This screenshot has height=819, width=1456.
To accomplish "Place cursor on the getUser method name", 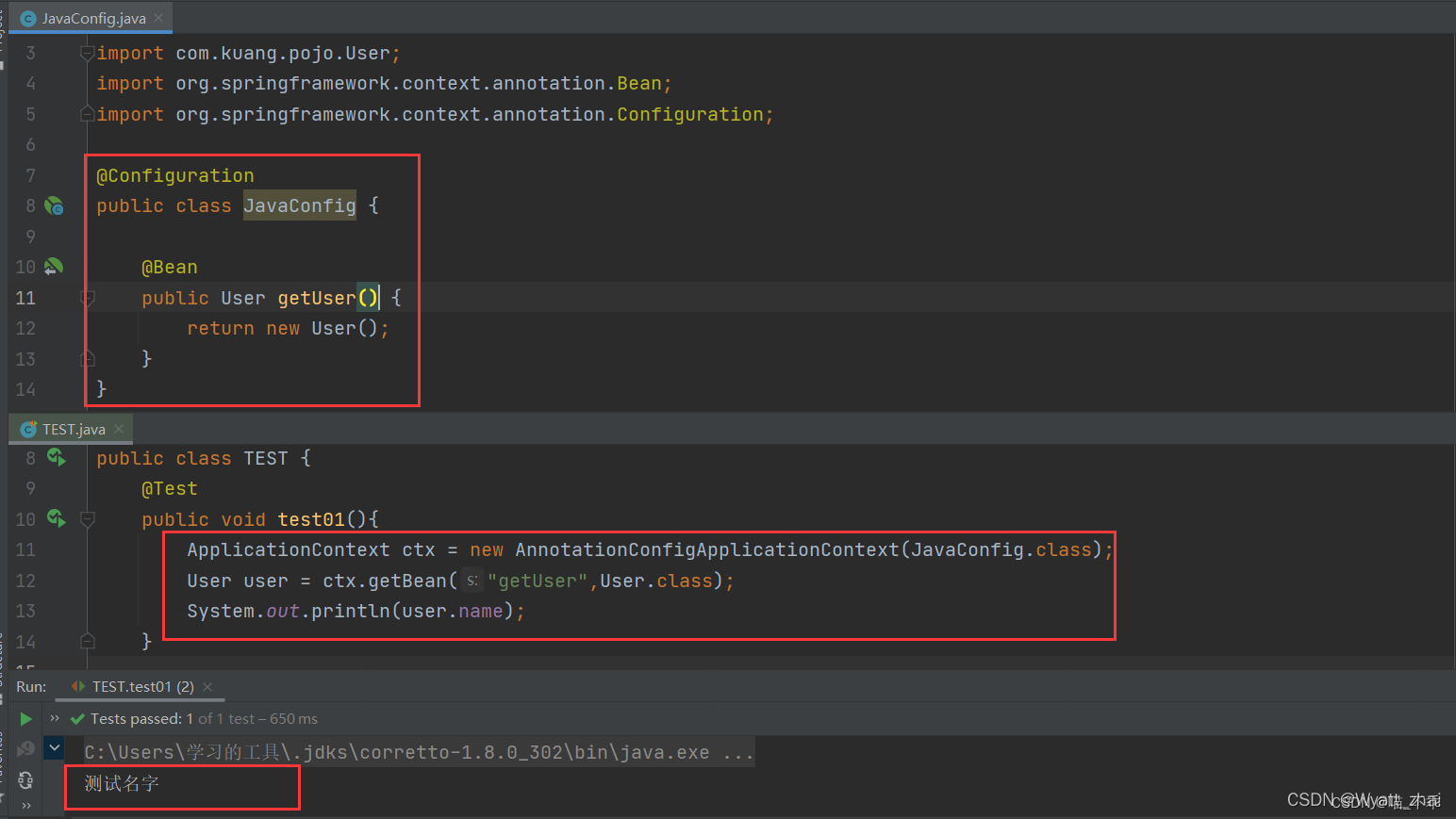I will 317,298.
